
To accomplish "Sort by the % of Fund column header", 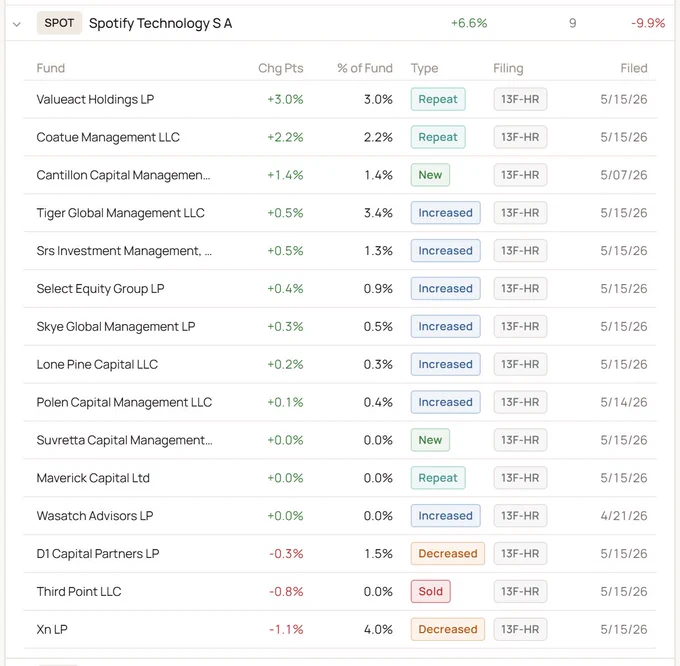I will (x=365, y=68).
